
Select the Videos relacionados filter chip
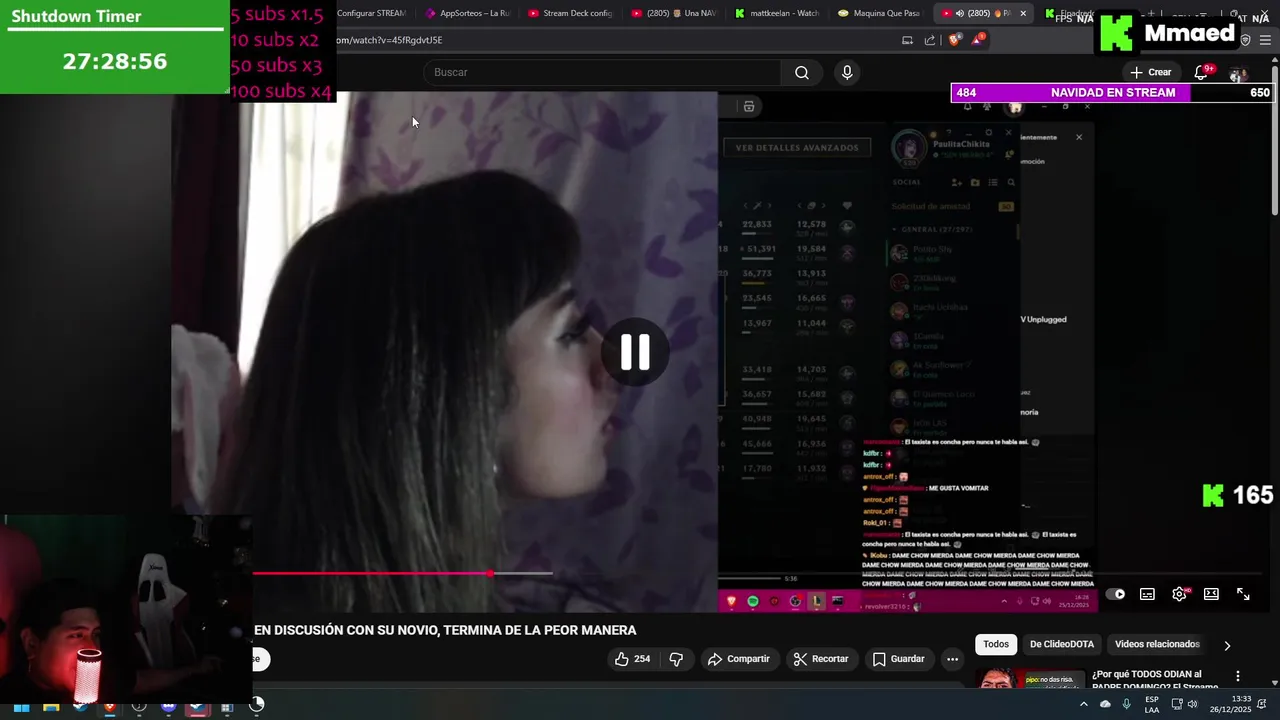[x=1157, y=644]
